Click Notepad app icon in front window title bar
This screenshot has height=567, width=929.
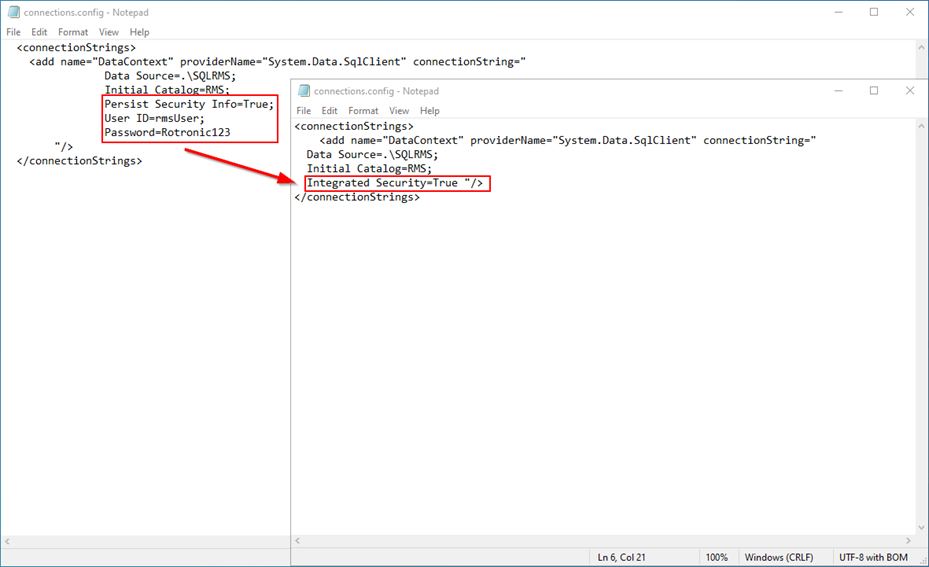(x=303, y=91)
